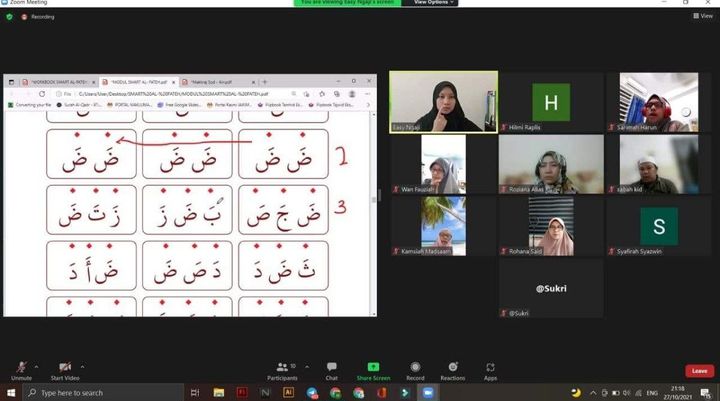The height and width of the screenshot is (401, 720).
Task: Open Adobe Illustrator from the taskbar
Action: click(x=288, y=393)
